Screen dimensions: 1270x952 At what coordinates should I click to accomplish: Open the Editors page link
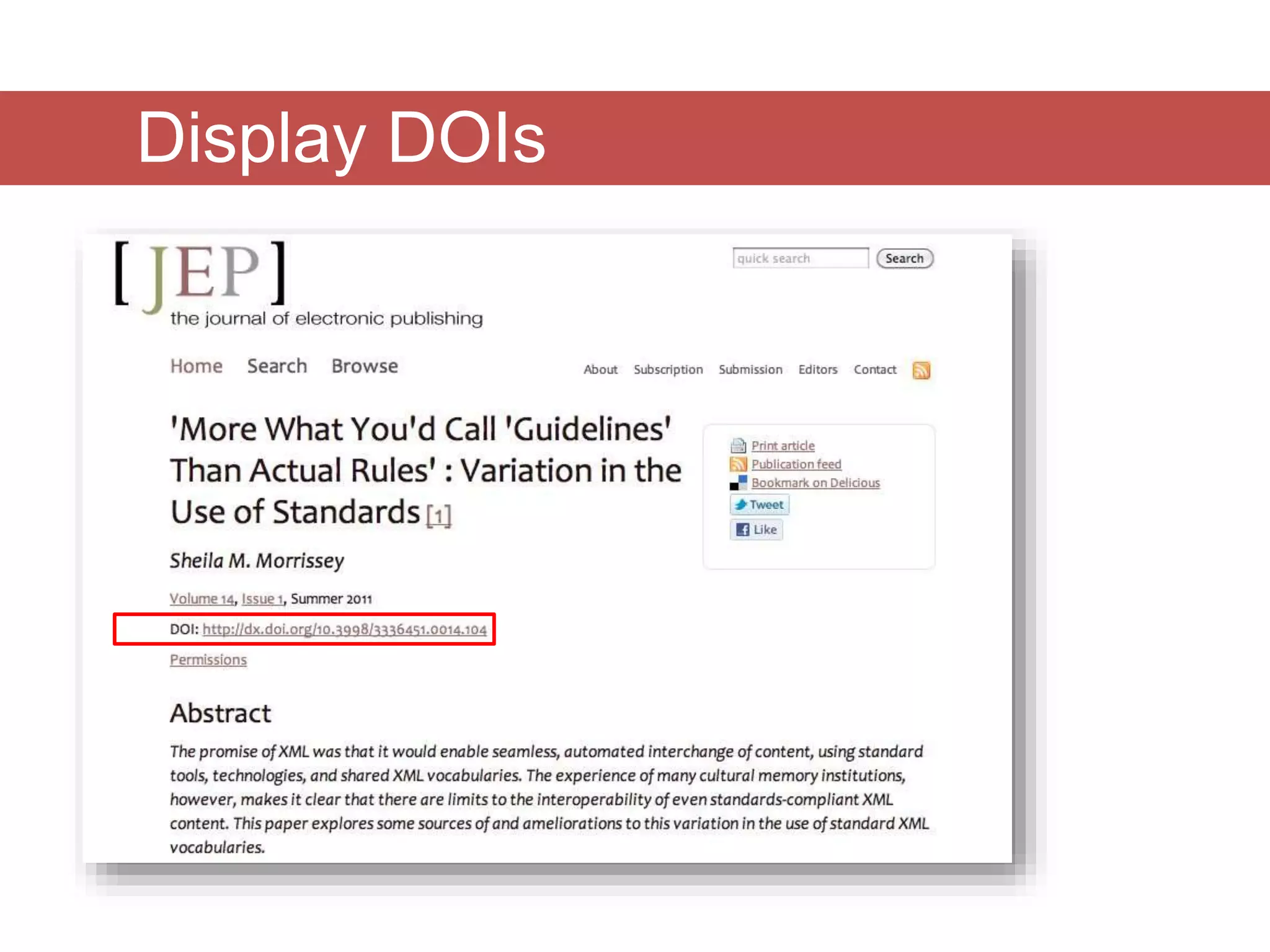[x=817, y=369]
